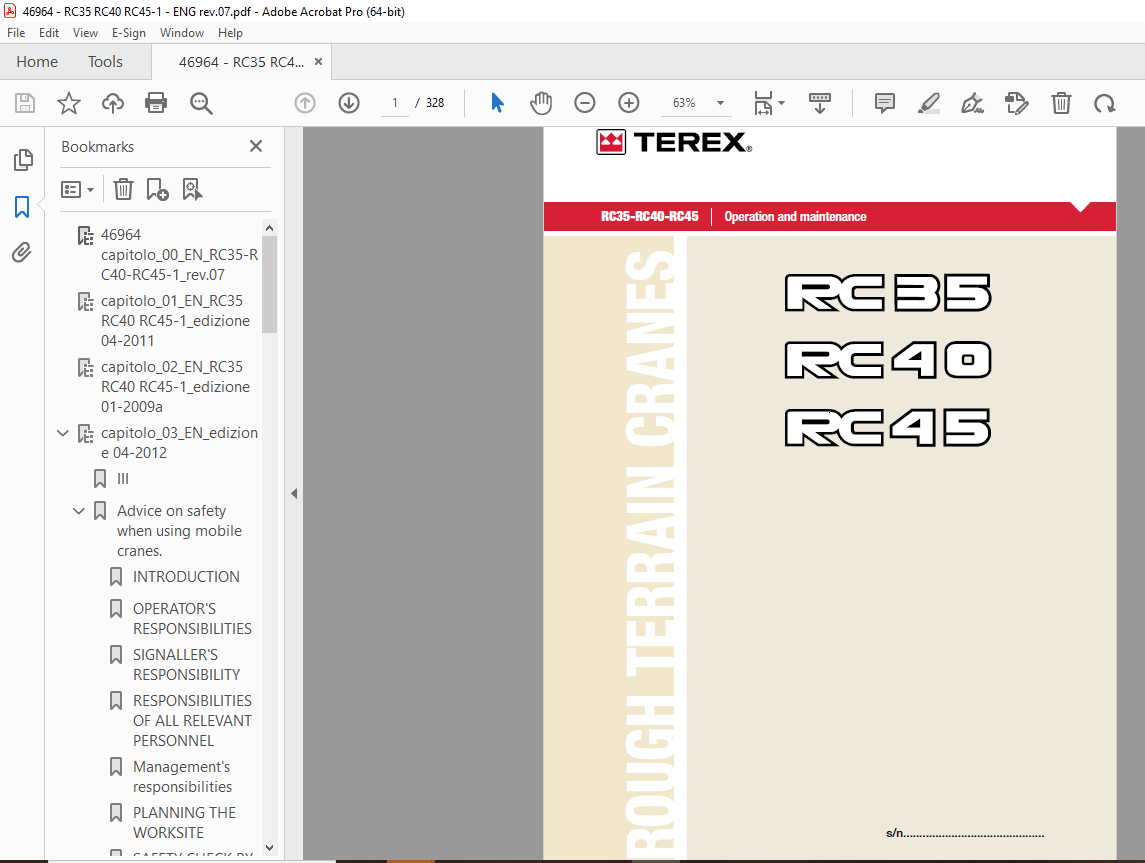Open the E-Sign menu
The width and height of the screenshot is (1145, 863).
point(129,33)
